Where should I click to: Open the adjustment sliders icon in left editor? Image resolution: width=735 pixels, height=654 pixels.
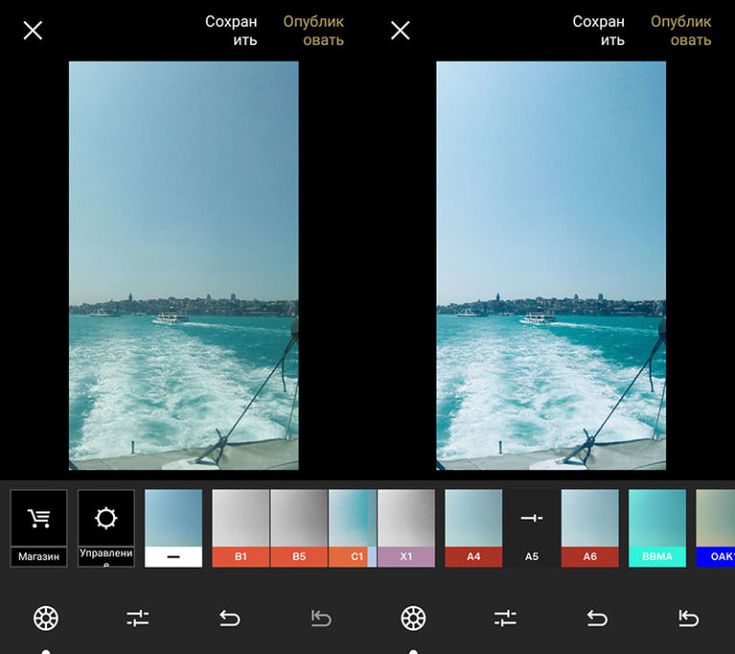138,618
